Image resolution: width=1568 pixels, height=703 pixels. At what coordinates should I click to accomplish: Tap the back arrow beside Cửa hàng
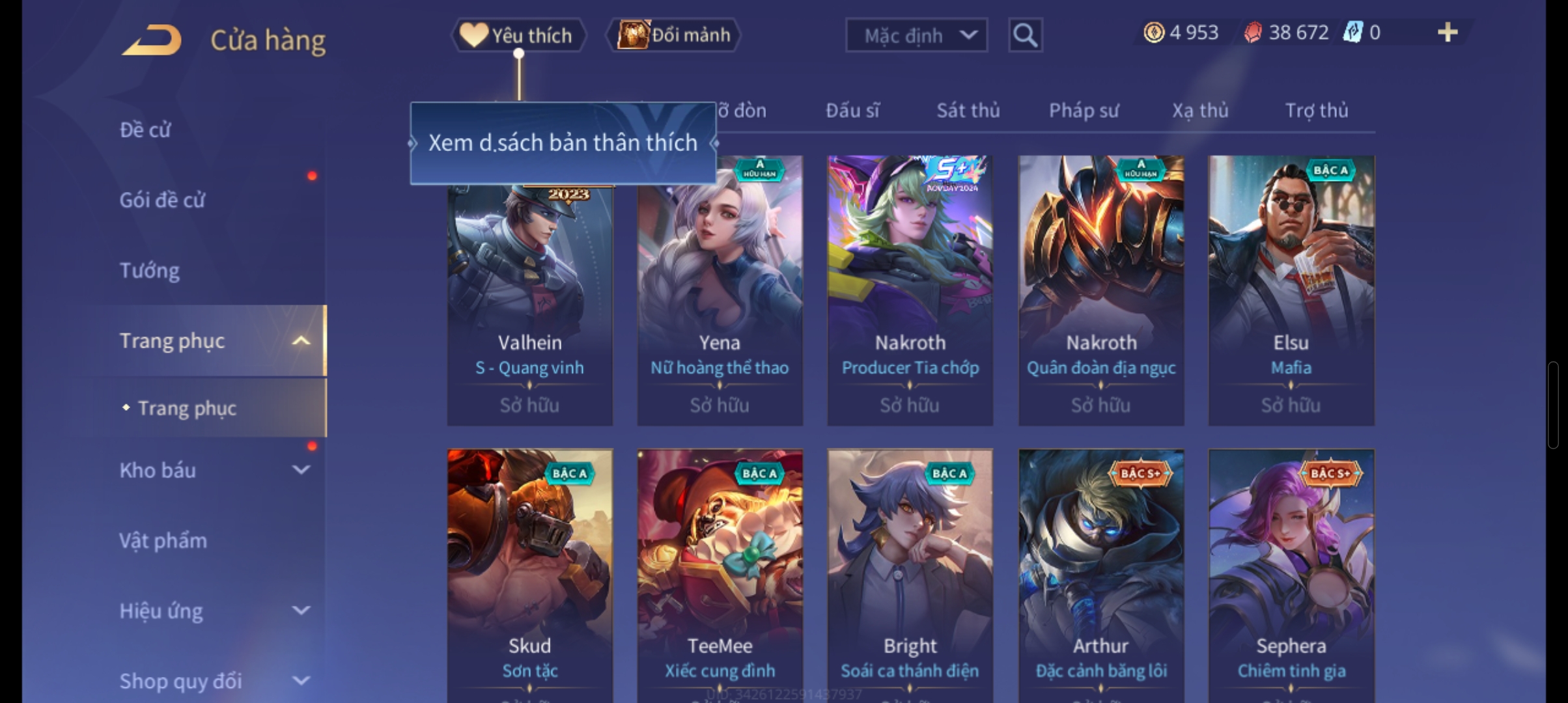151,40
